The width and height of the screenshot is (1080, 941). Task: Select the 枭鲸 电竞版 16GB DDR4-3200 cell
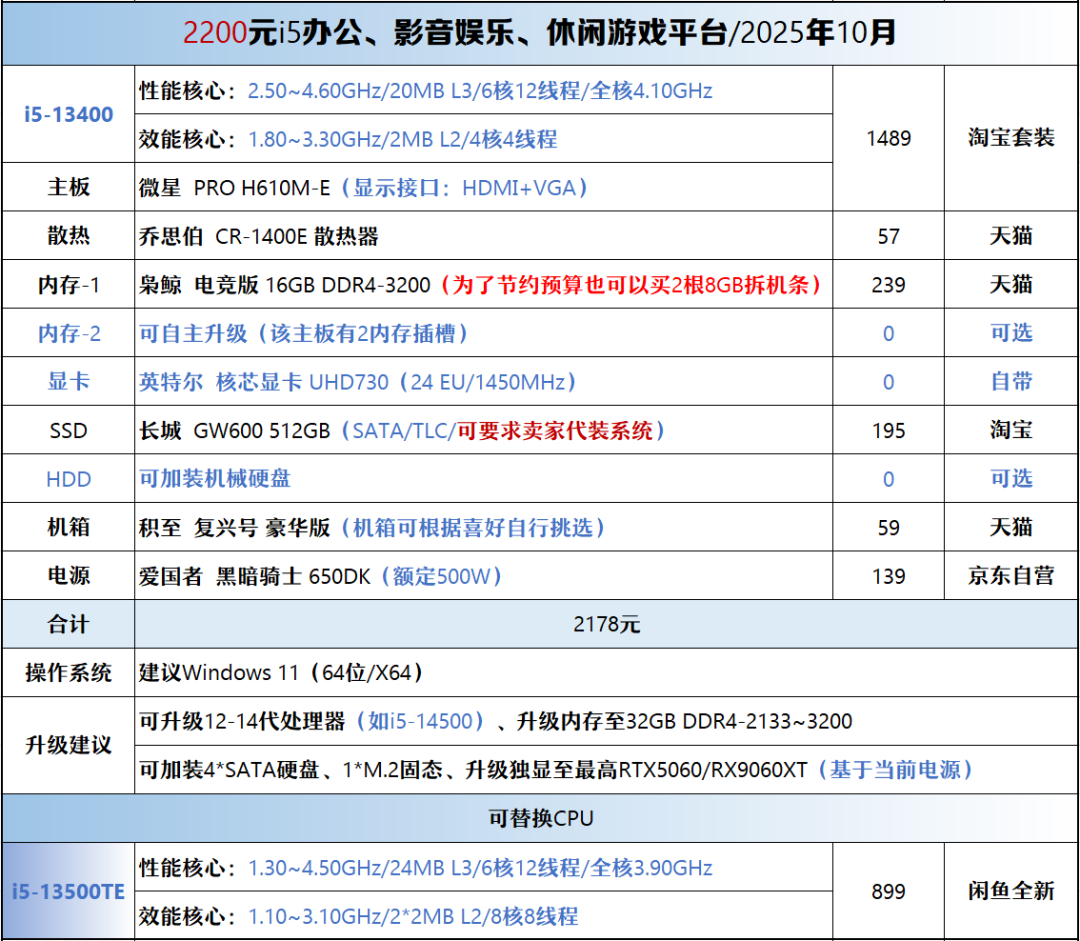483,285
